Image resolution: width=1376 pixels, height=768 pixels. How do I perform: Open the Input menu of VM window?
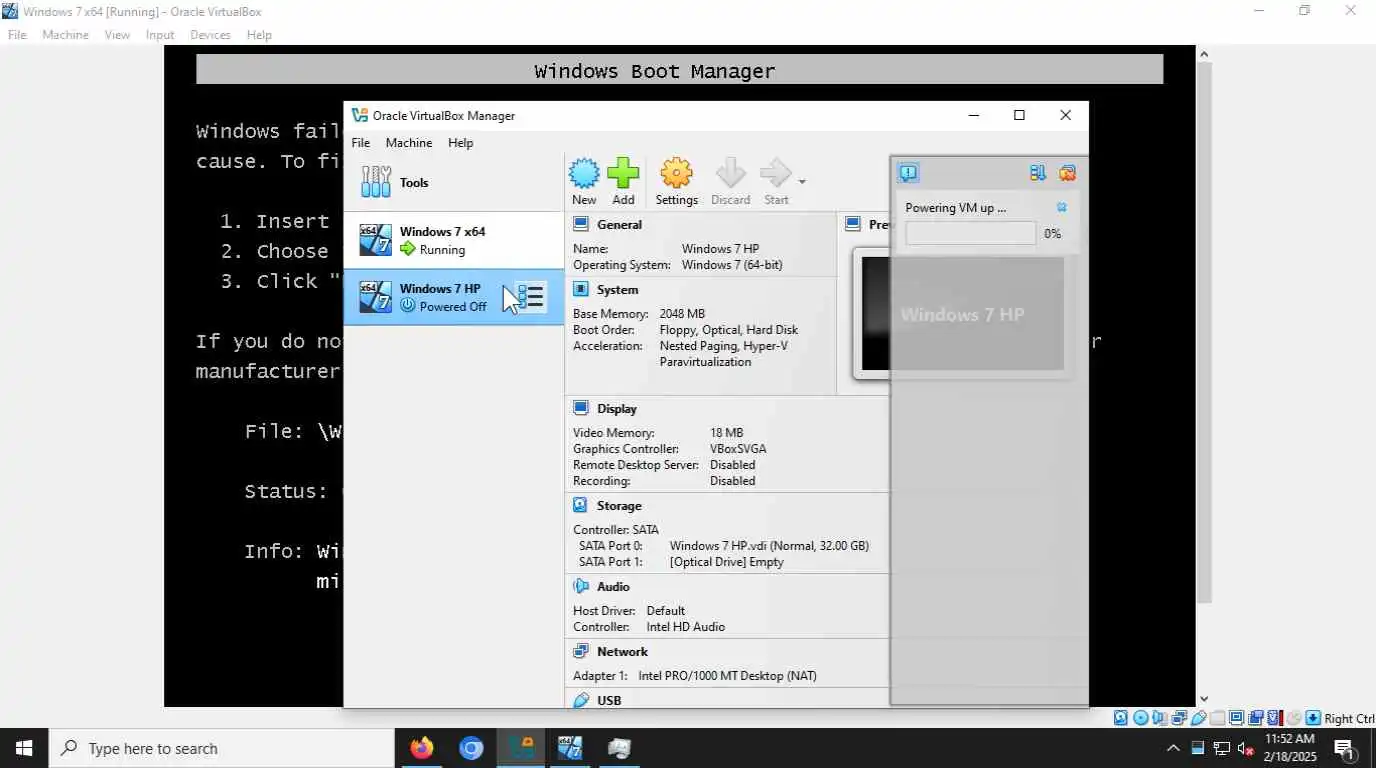coord(160,35)
